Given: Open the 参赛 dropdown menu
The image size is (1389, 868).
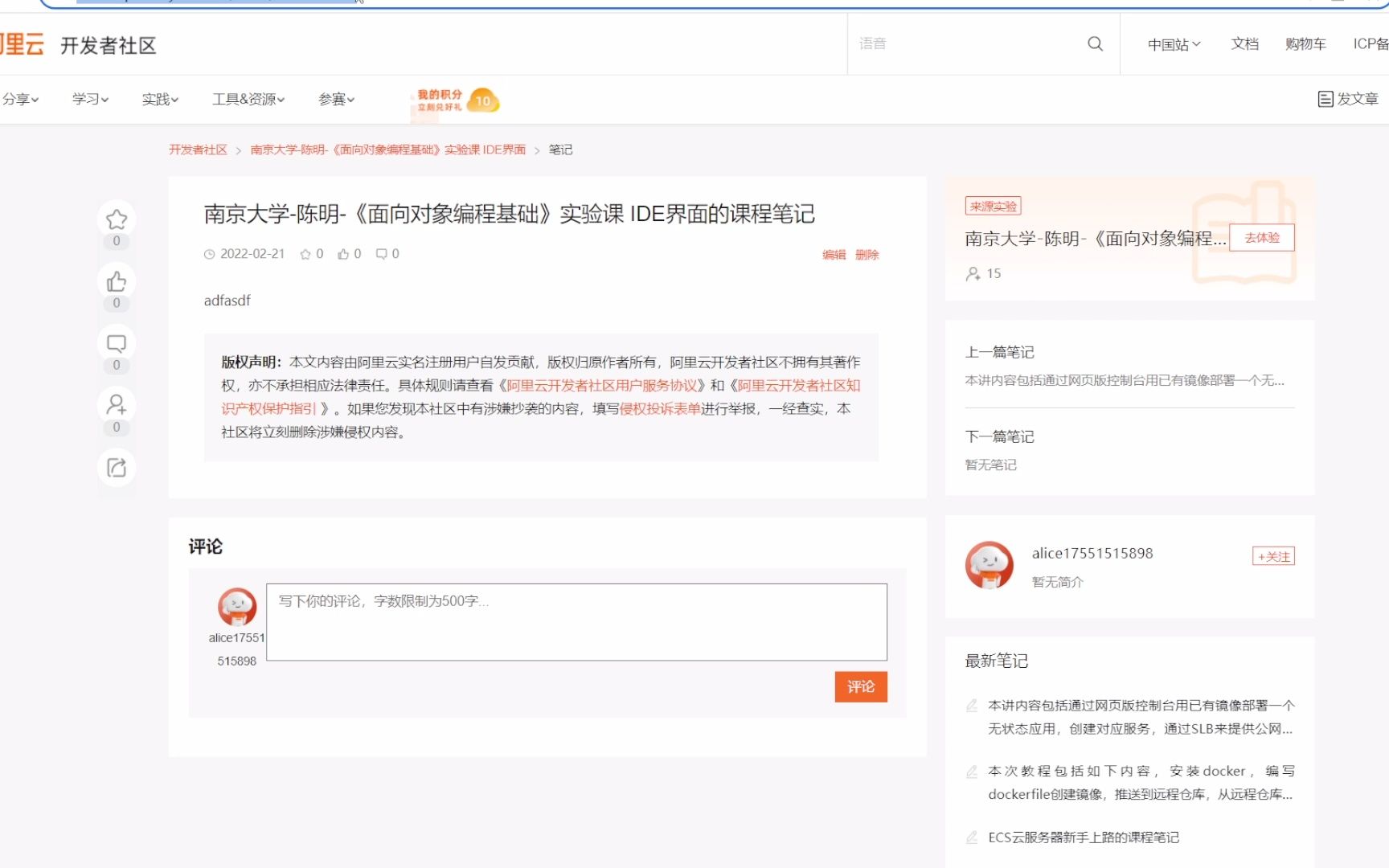Looking at the screenshot, I should (336, 99).
